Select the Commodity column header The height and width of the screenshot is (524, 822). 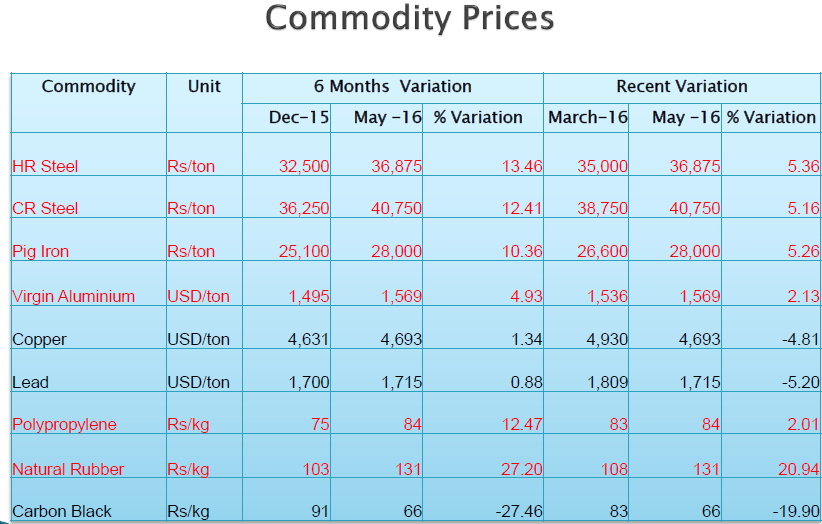click(x=88, y=86)
